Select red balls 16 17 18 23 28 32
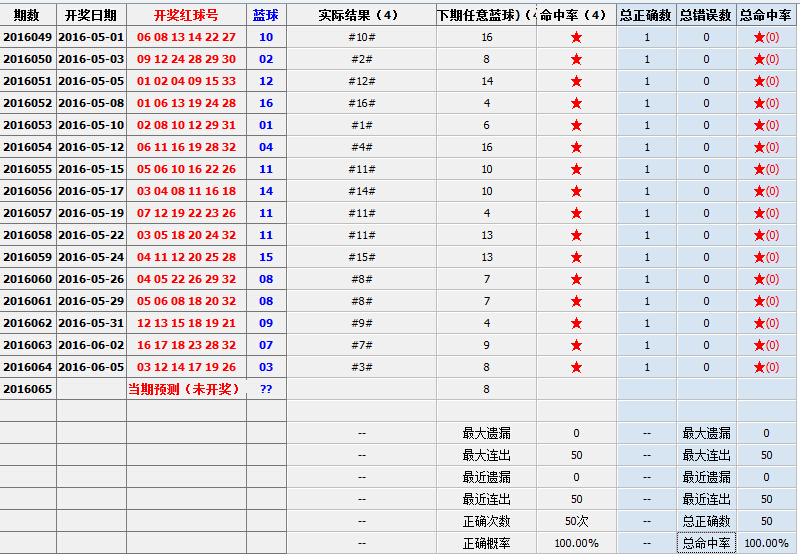Image resolution: width=800 pixels, height=558 pixels. [186, 345]
